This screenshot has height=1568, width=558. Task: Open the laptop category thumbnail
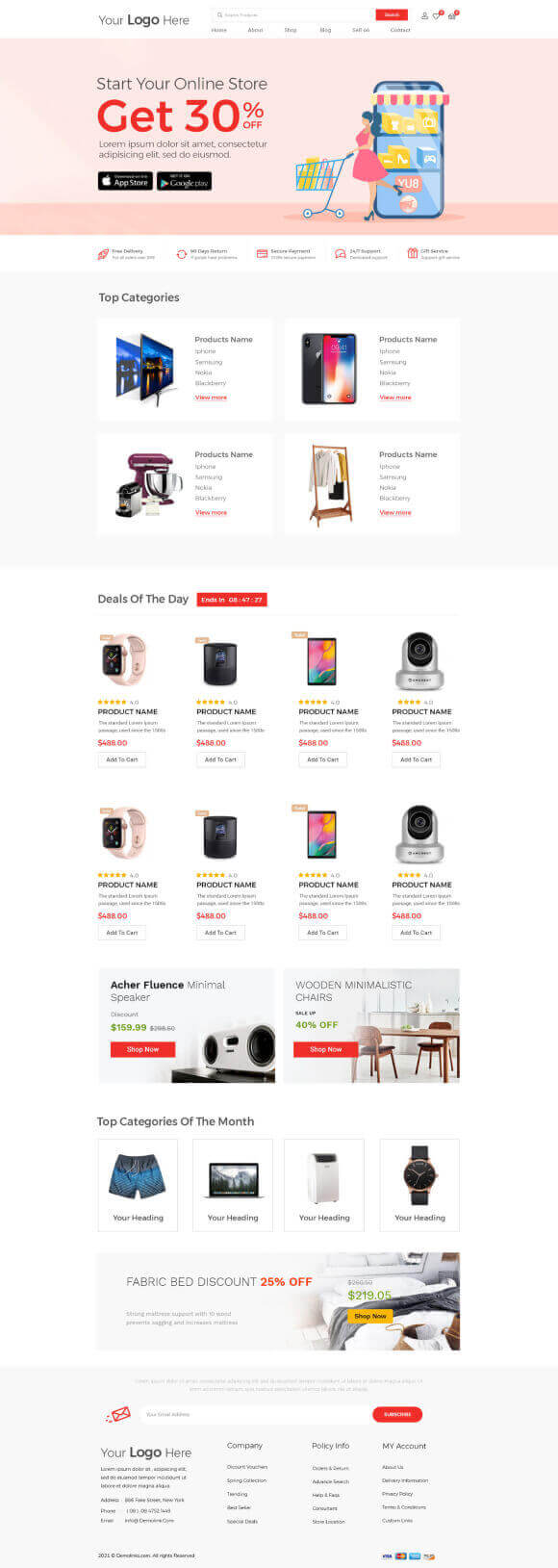[233, 1185]
